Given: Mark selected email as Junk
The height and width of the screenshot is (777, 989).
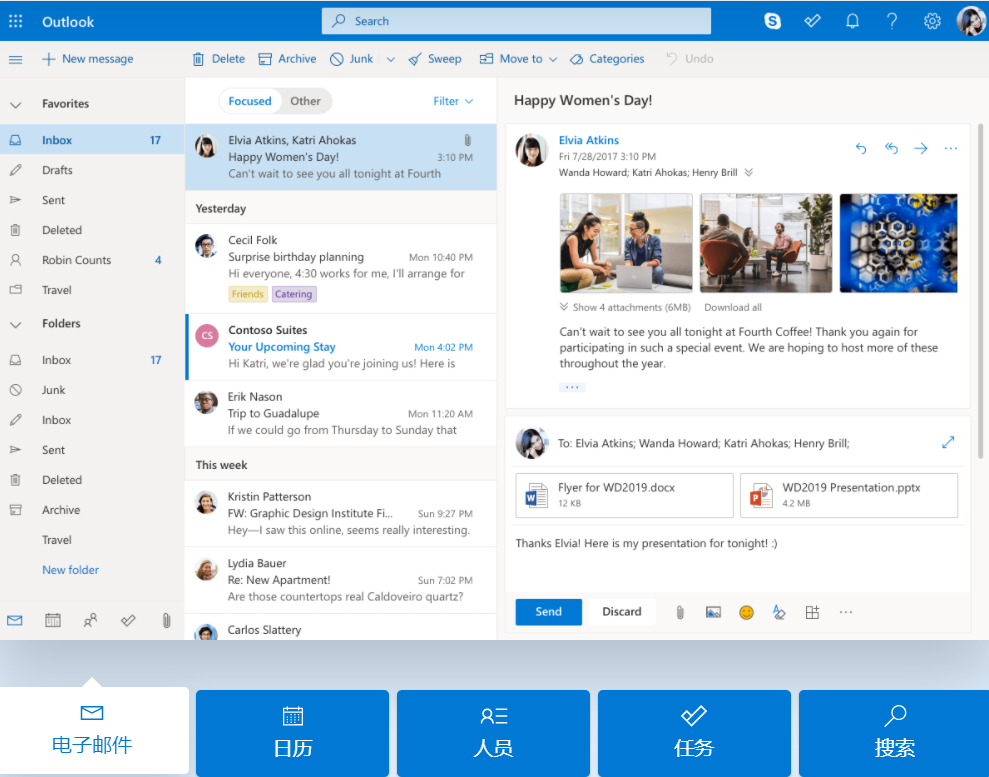Looking at the screenshot, I should pyautogui.click(x=352, y=59).
